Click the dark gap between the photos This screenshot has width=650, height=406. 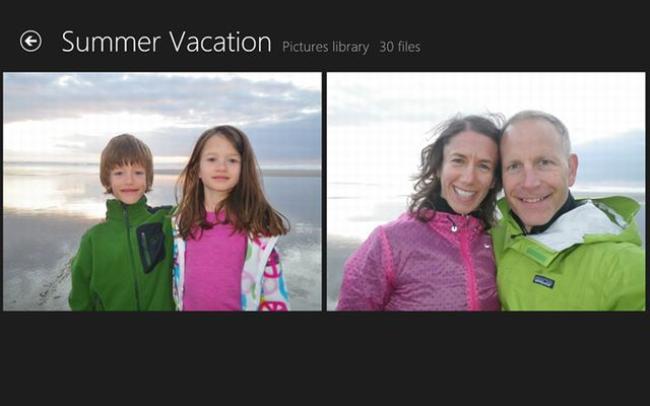coord(324,192)
